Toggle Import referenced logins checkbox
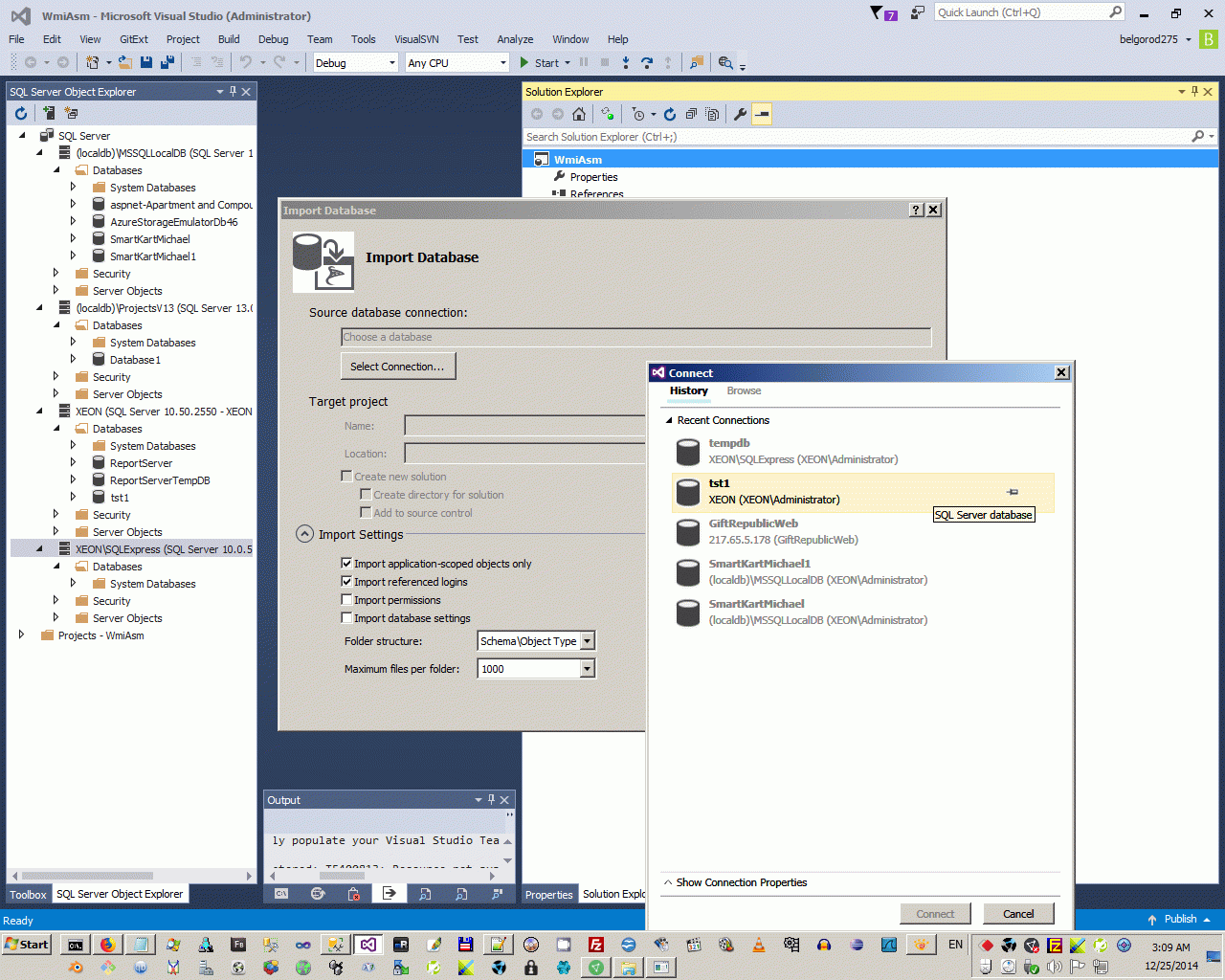This screenshot has height=980, width=1225. [x=347, y=582]
